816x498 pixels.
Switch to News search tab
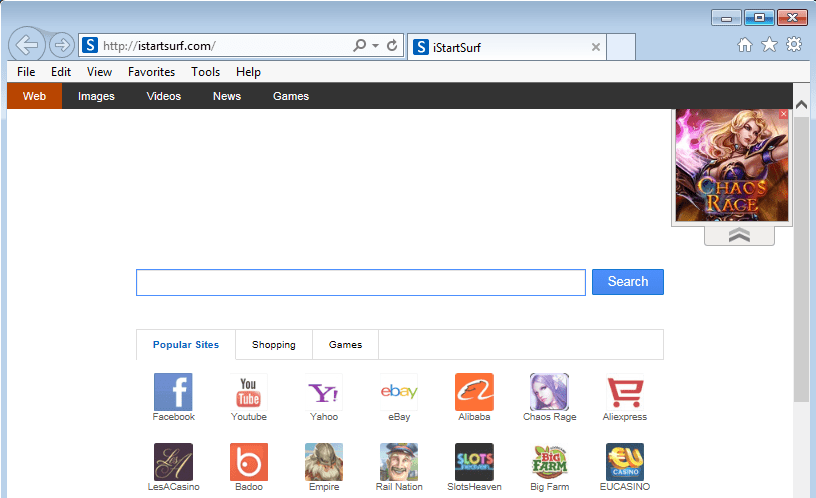click(227, 96)
